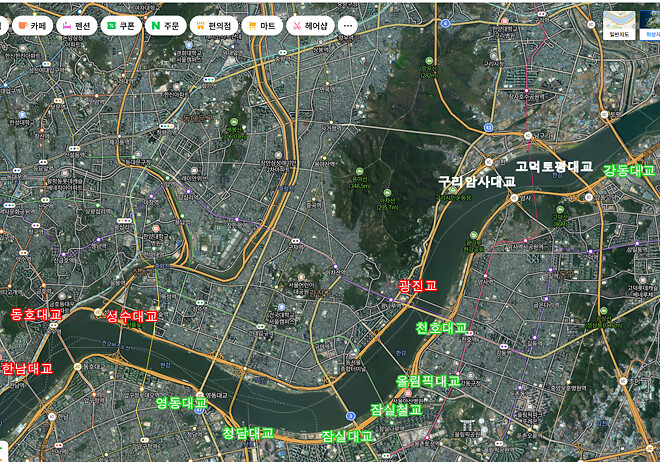Open the 아차산 (295.7m) mountain marker
The image size is (660, 462).
tap(387, 193)
